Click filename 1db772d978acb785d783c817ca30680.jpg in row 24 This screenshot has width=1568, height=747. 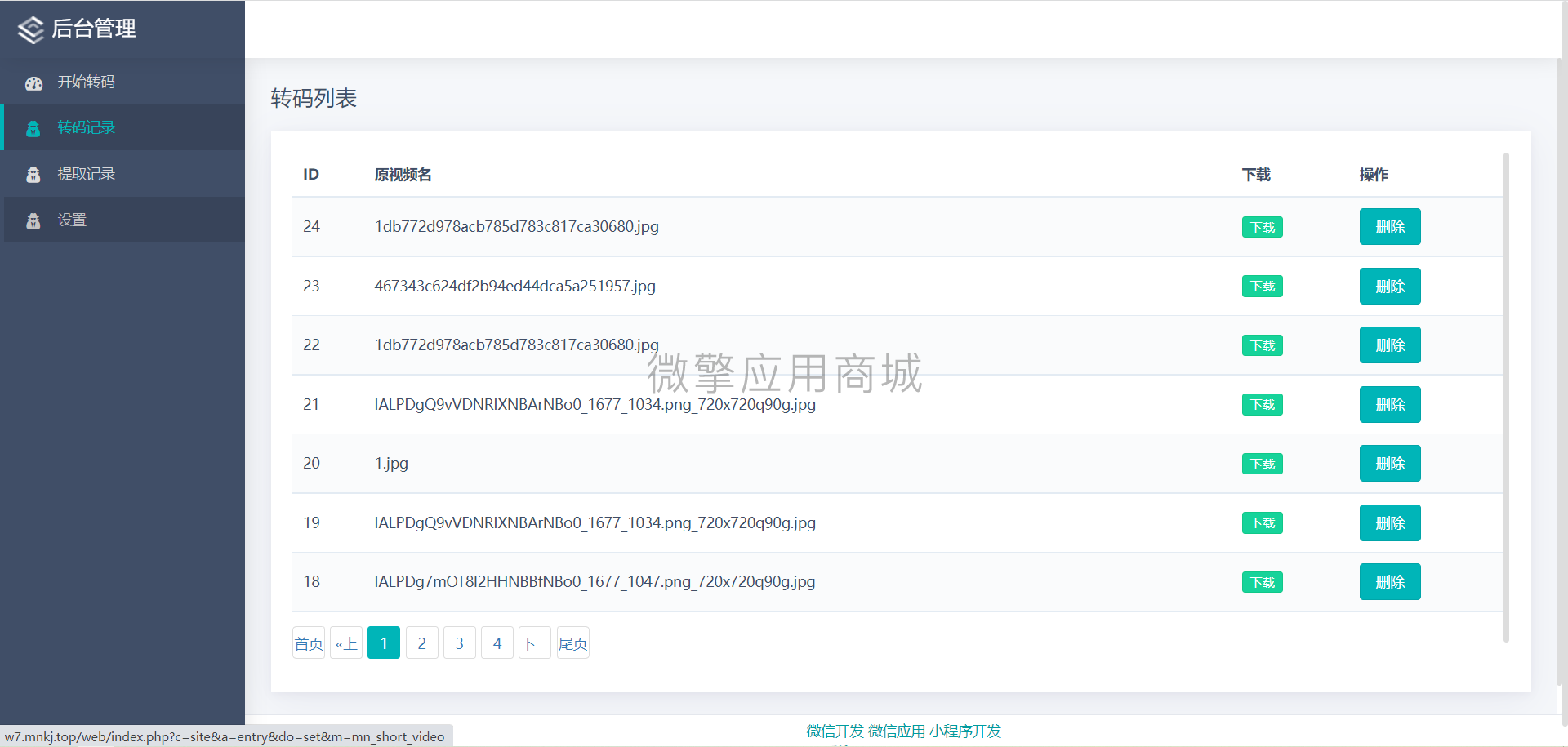516,227
